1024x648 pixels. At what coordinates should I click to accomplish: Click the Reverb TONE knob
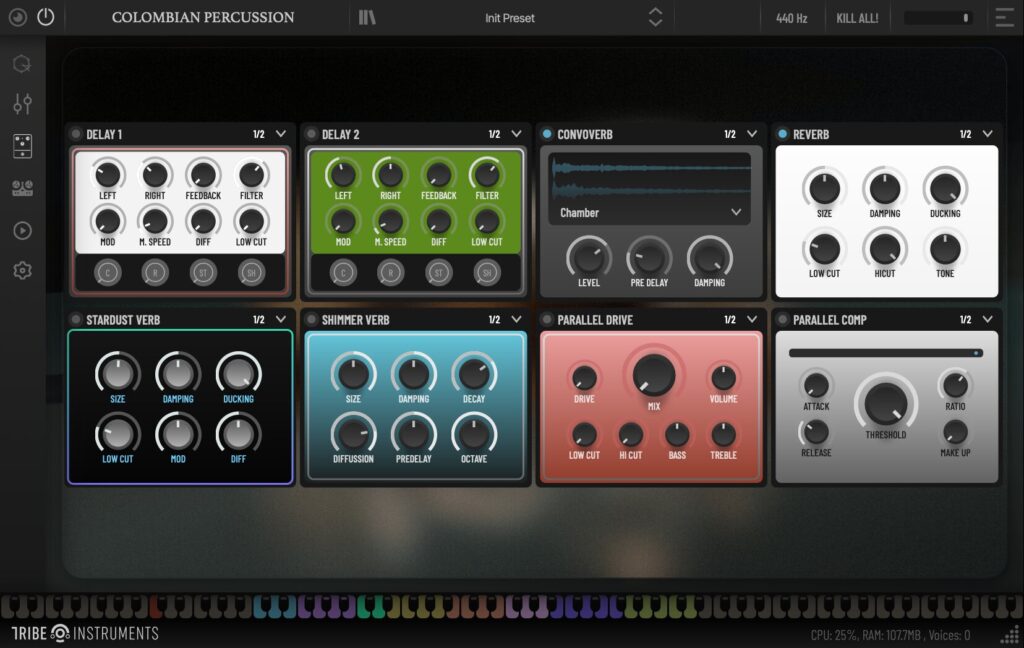pos(945,249)
